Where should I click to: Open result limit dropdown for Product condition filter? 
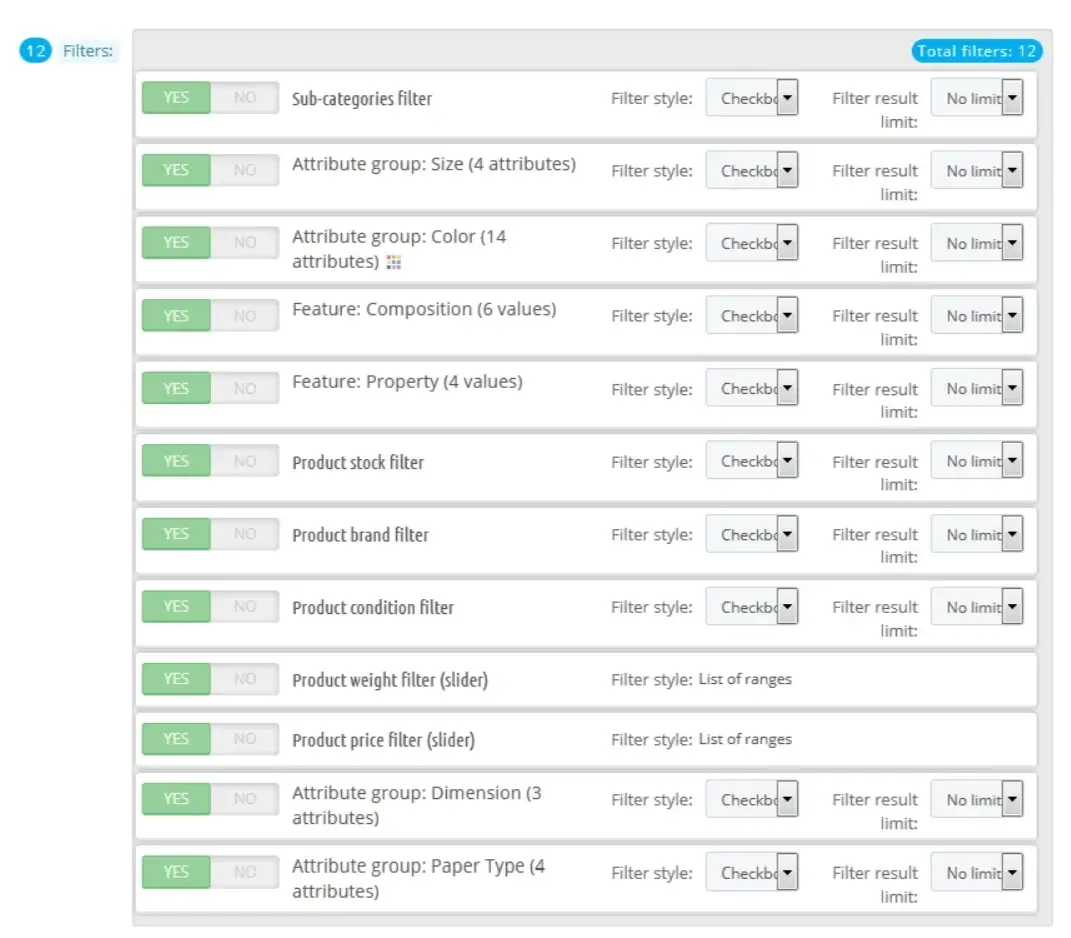click(x=978, y=606)
